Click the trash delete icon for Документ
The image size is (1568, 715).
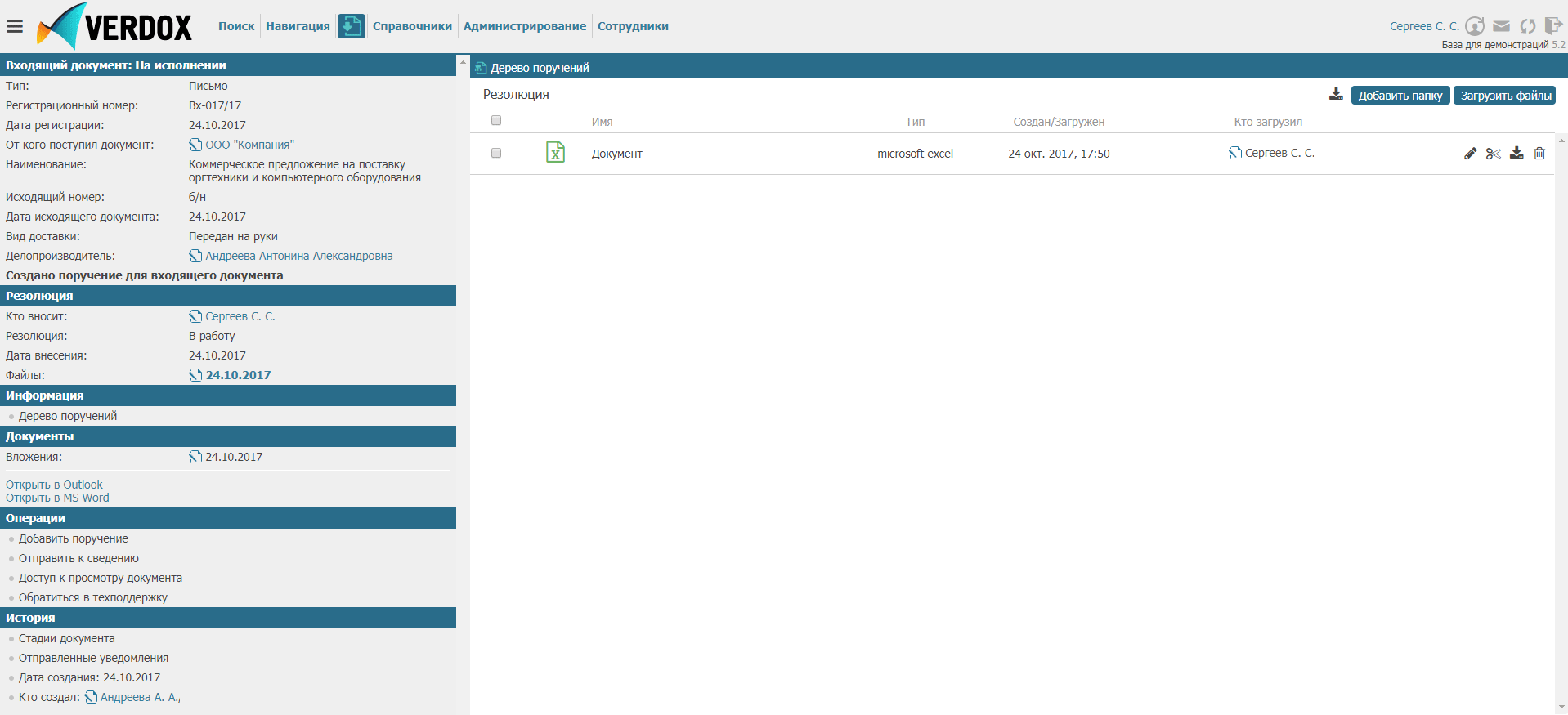tap(1539, 154)
